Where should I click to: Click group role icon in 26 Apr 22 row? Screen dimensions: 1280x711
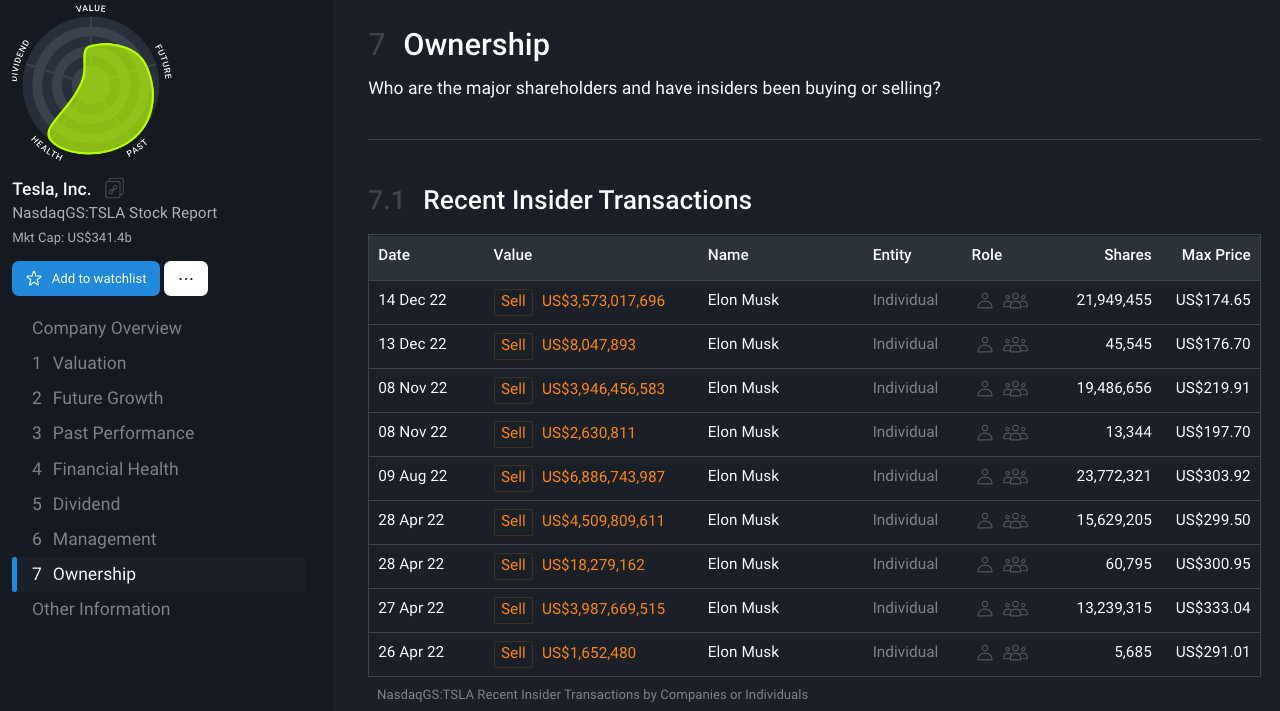pyautogui.click(x=1015, y=652)
